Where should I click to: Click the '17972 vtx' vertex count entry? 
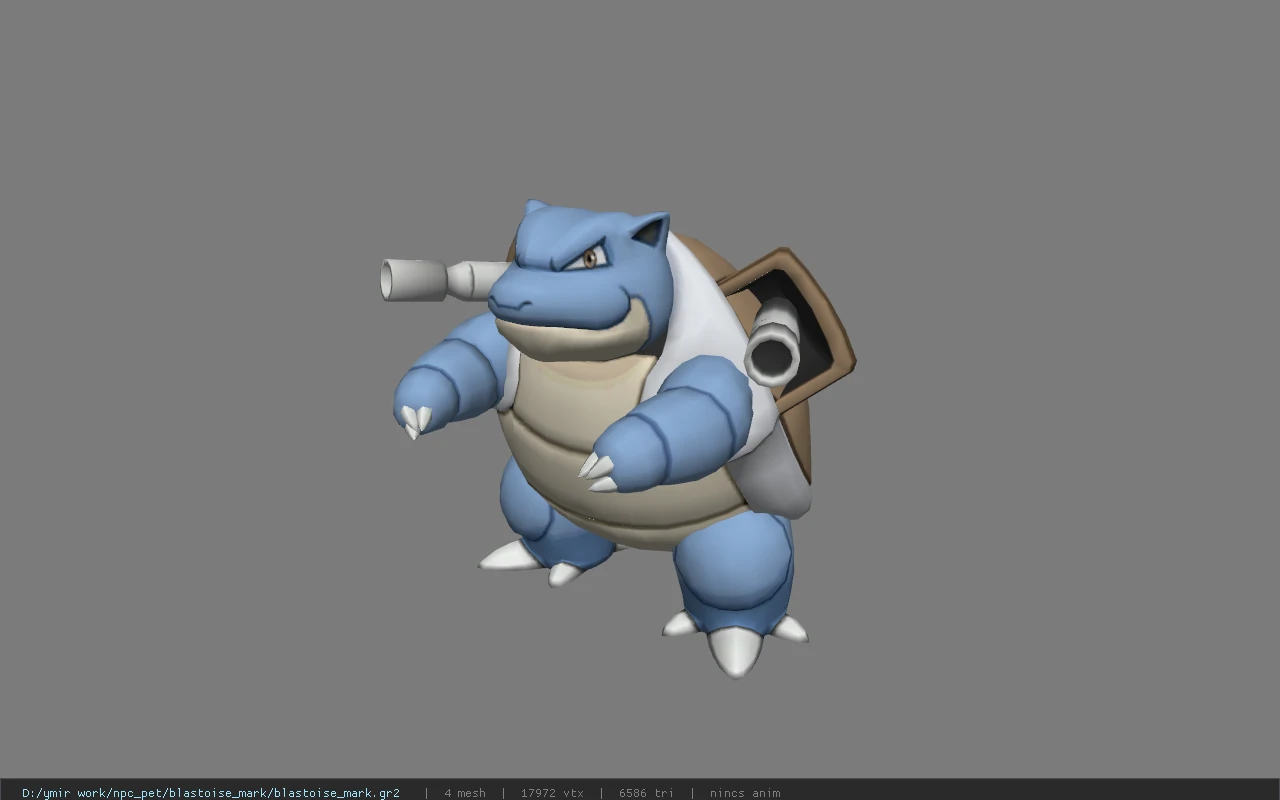[x=552, y=793]
